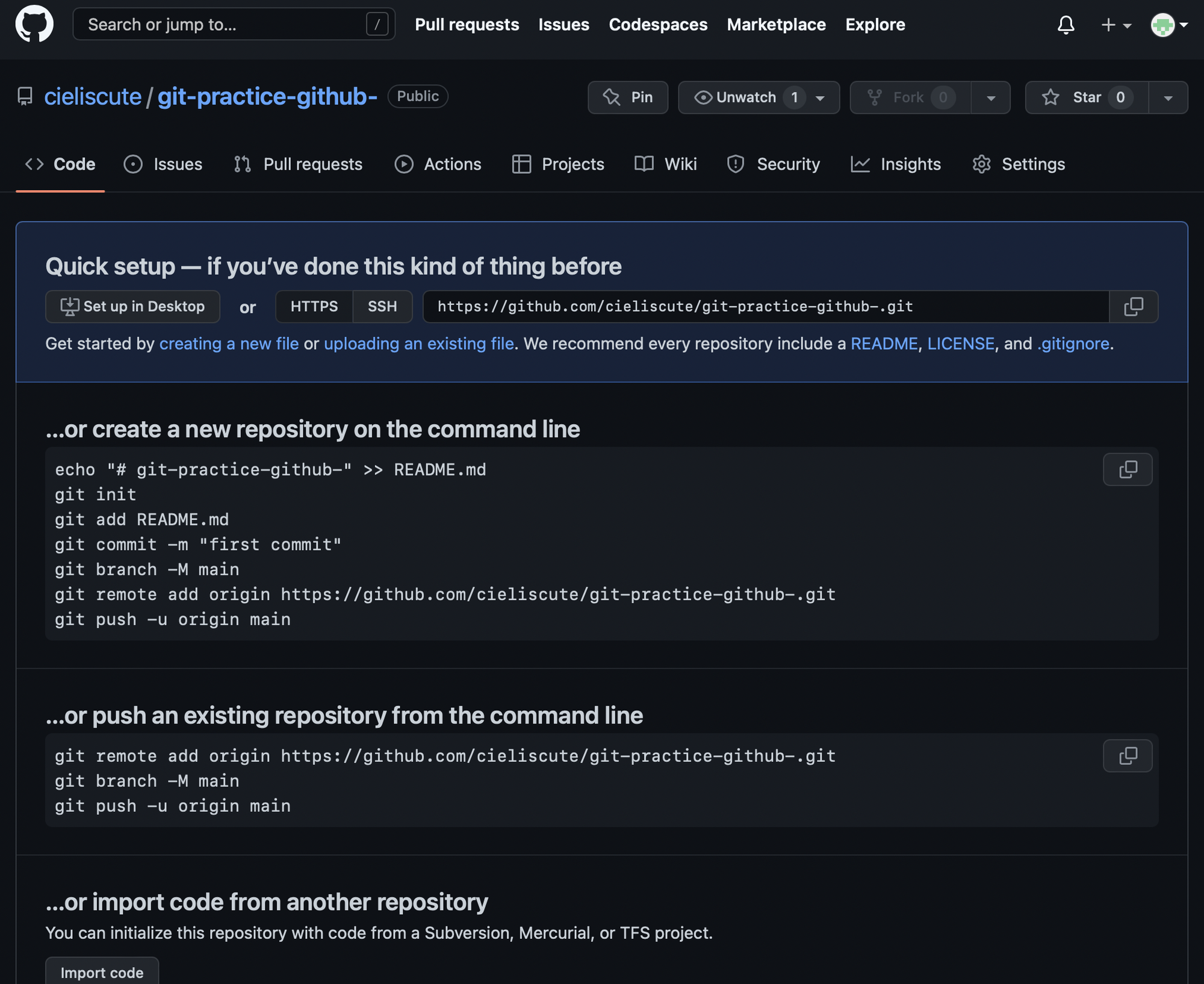
Task: Copy the push existing repository commands
Action: 1128,756
